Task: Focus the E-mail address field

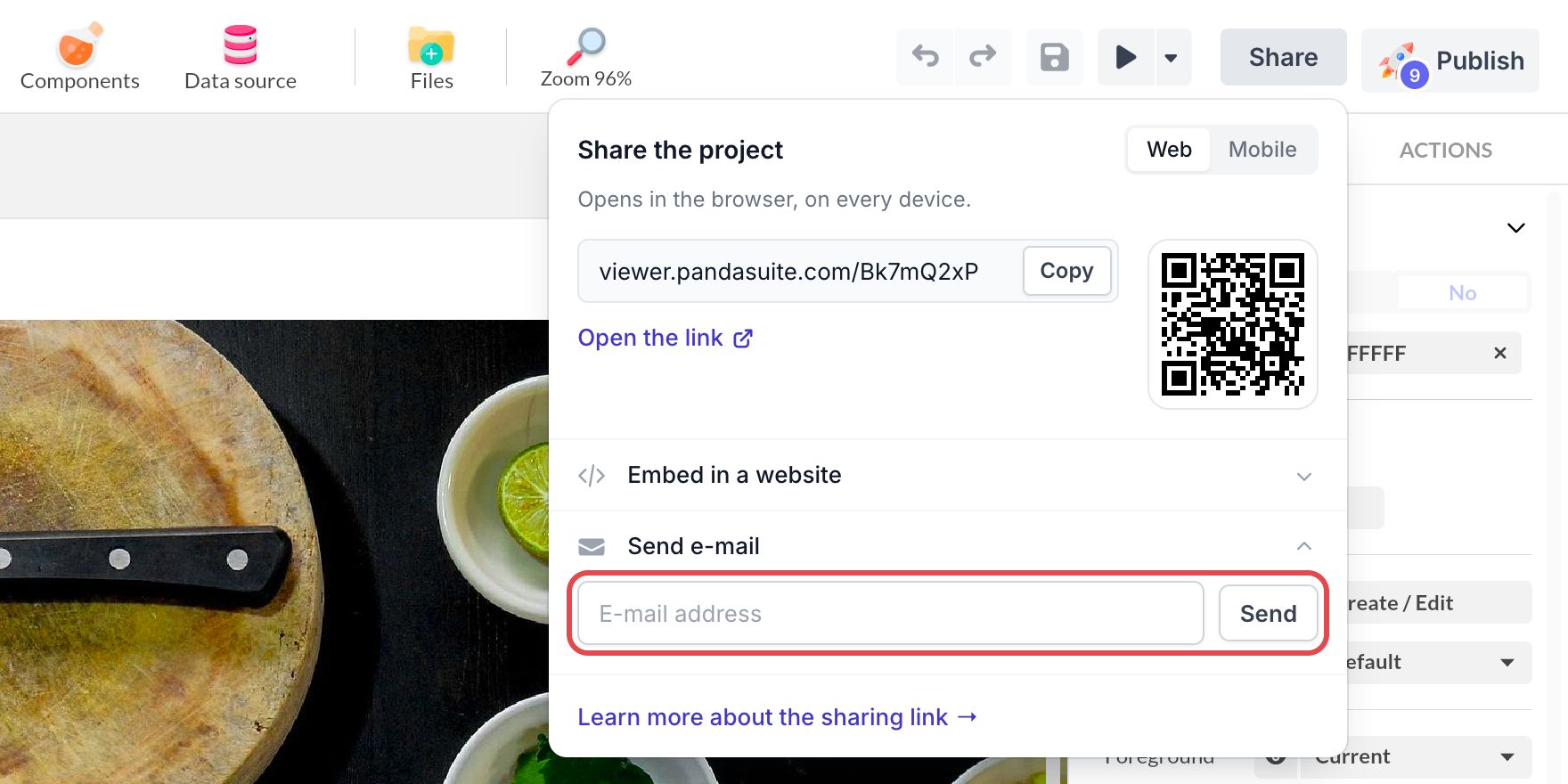Action: pyautogui.click(x=890, y=613)
